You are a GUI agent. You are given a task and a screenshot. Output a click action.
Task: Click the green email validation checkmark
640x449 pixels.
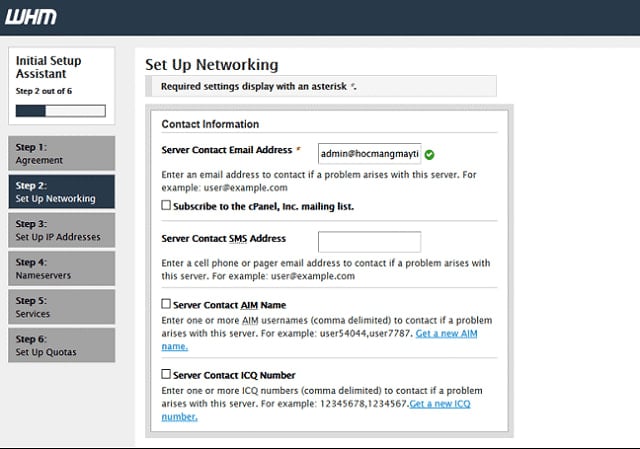[429, 154]
